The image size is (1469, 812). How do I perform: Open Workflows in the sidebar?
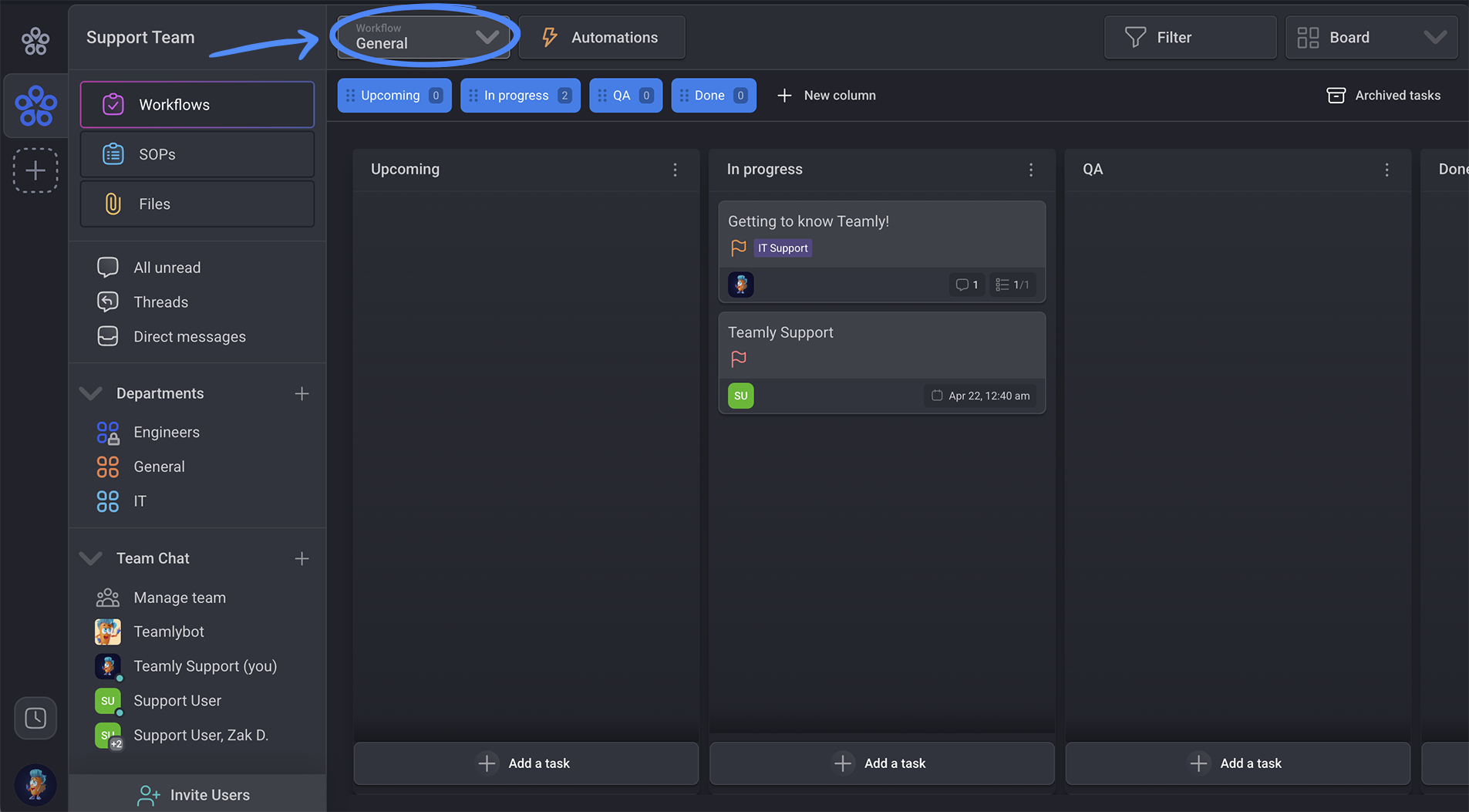tap(197, 105)
